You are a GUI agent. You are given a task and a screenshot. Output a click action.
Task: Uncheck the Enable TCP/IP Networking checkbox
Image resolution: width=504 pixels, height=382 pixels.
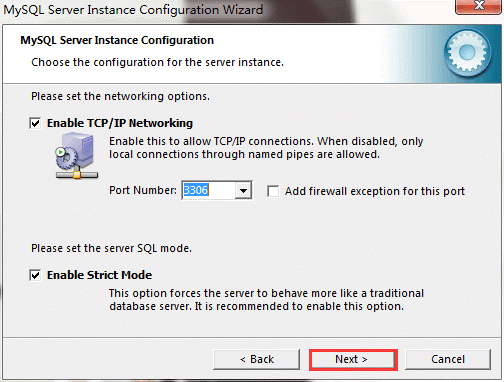point(35,123)
